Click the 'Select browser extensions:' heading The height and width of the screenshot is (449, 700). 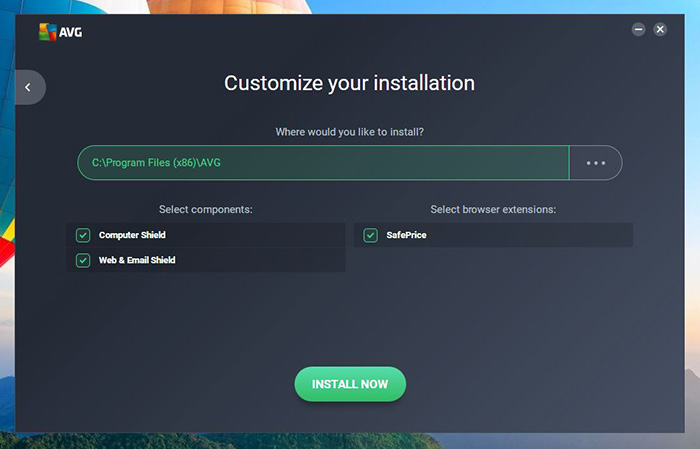493,209
